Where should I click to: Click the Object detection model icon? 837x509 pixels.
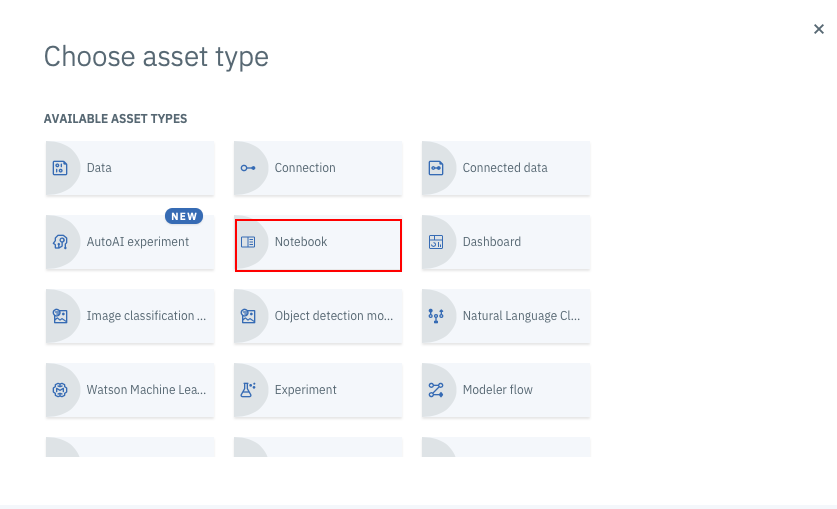[x=248, y=316]
